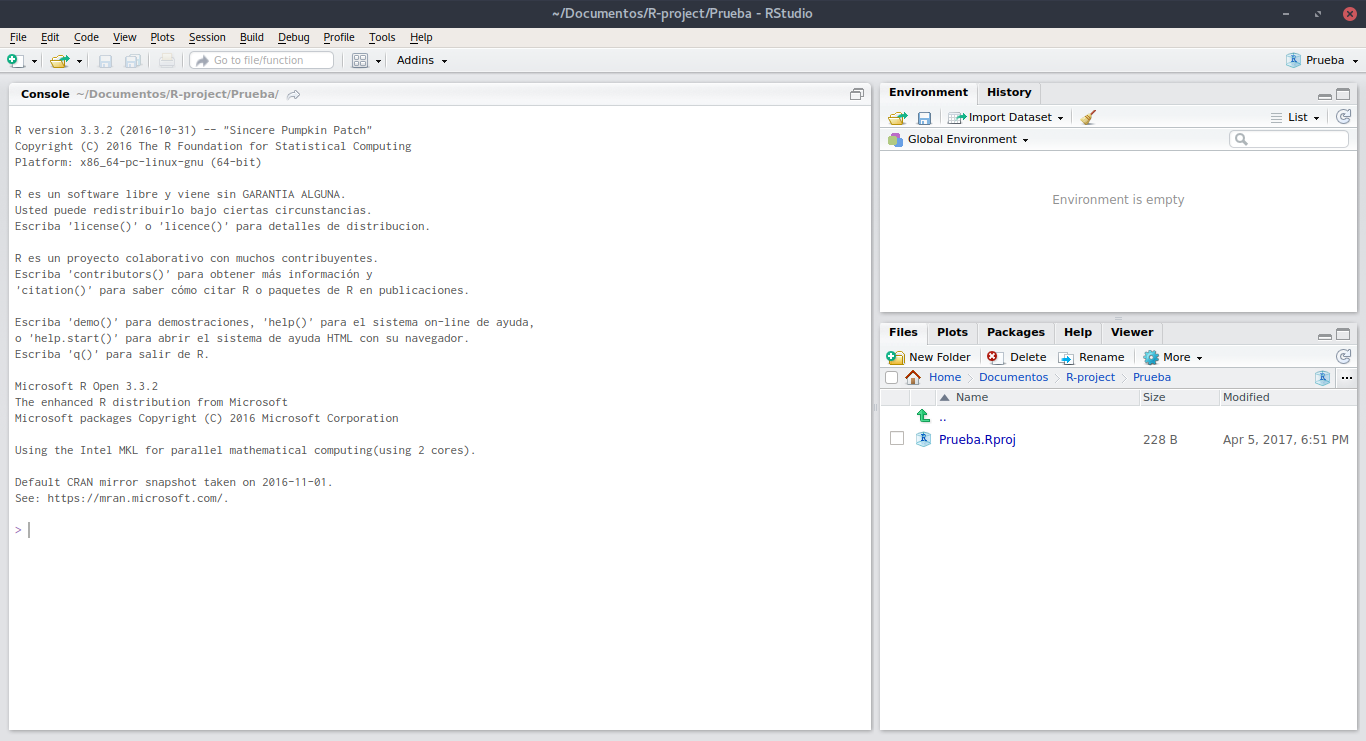Sort files by the Size column
Viewport: 1366px width, 741px height.
[1179, 397]
